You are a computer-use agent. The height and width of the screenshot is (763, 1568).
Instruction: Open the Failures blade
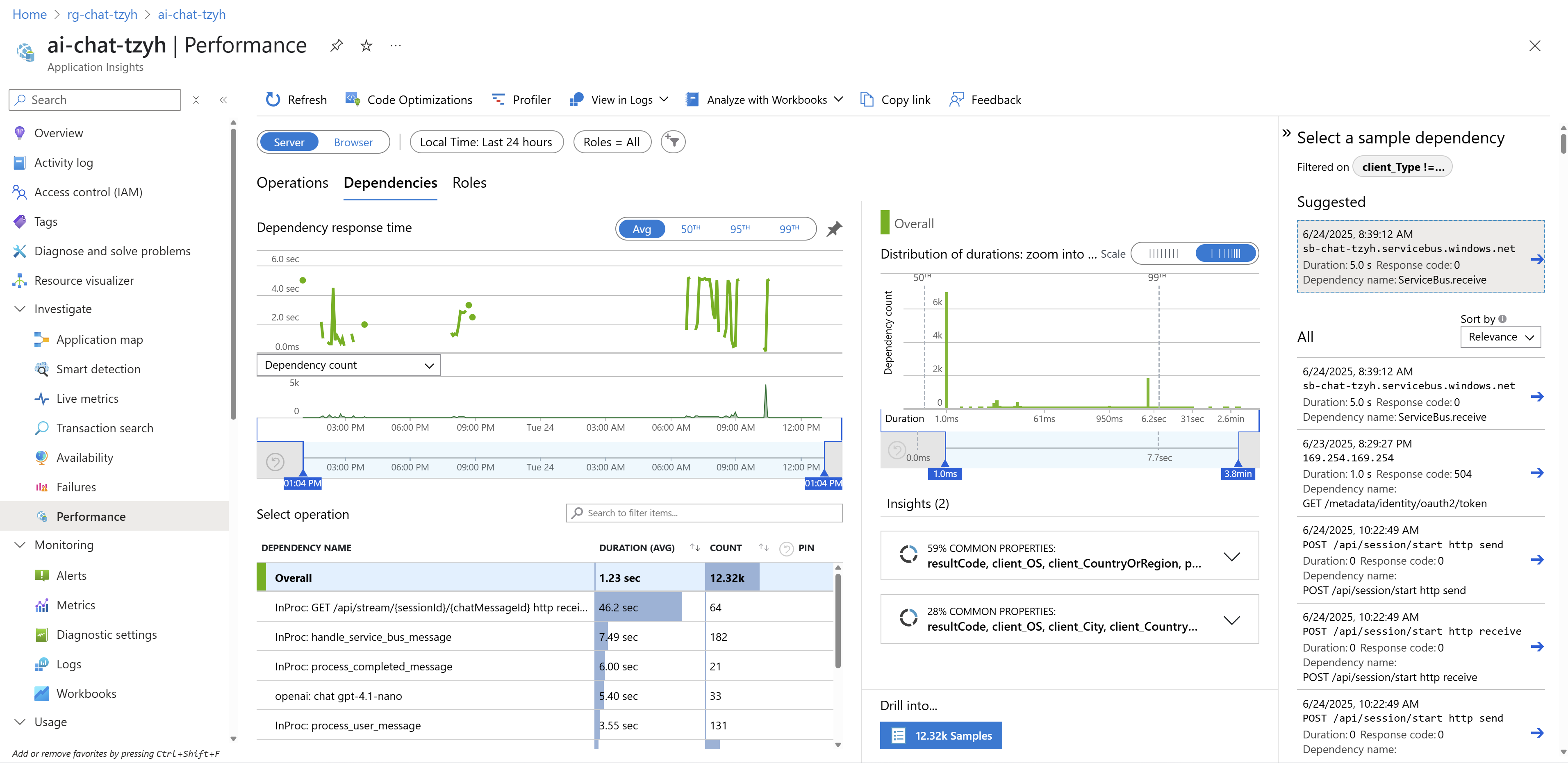pos(76,487)
